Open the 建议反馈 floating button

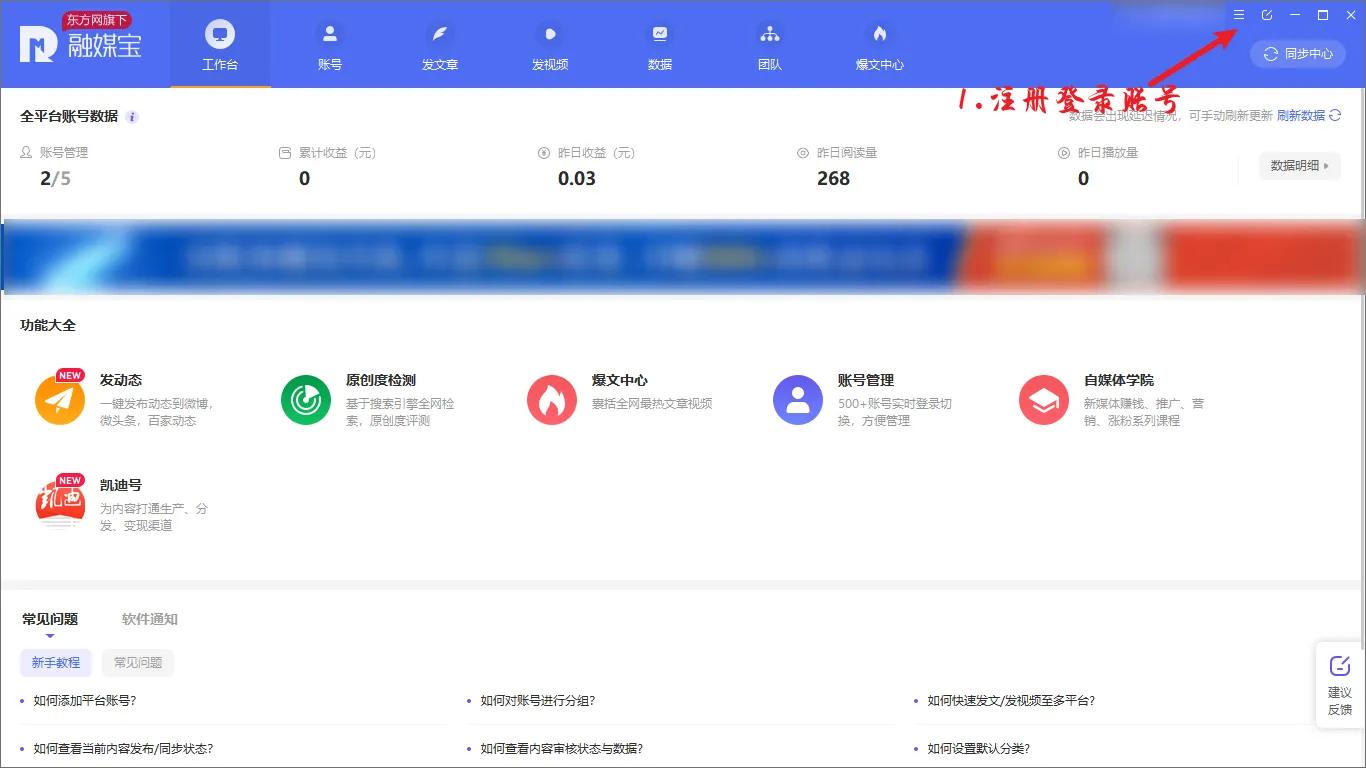click(x=1340, y=685)
